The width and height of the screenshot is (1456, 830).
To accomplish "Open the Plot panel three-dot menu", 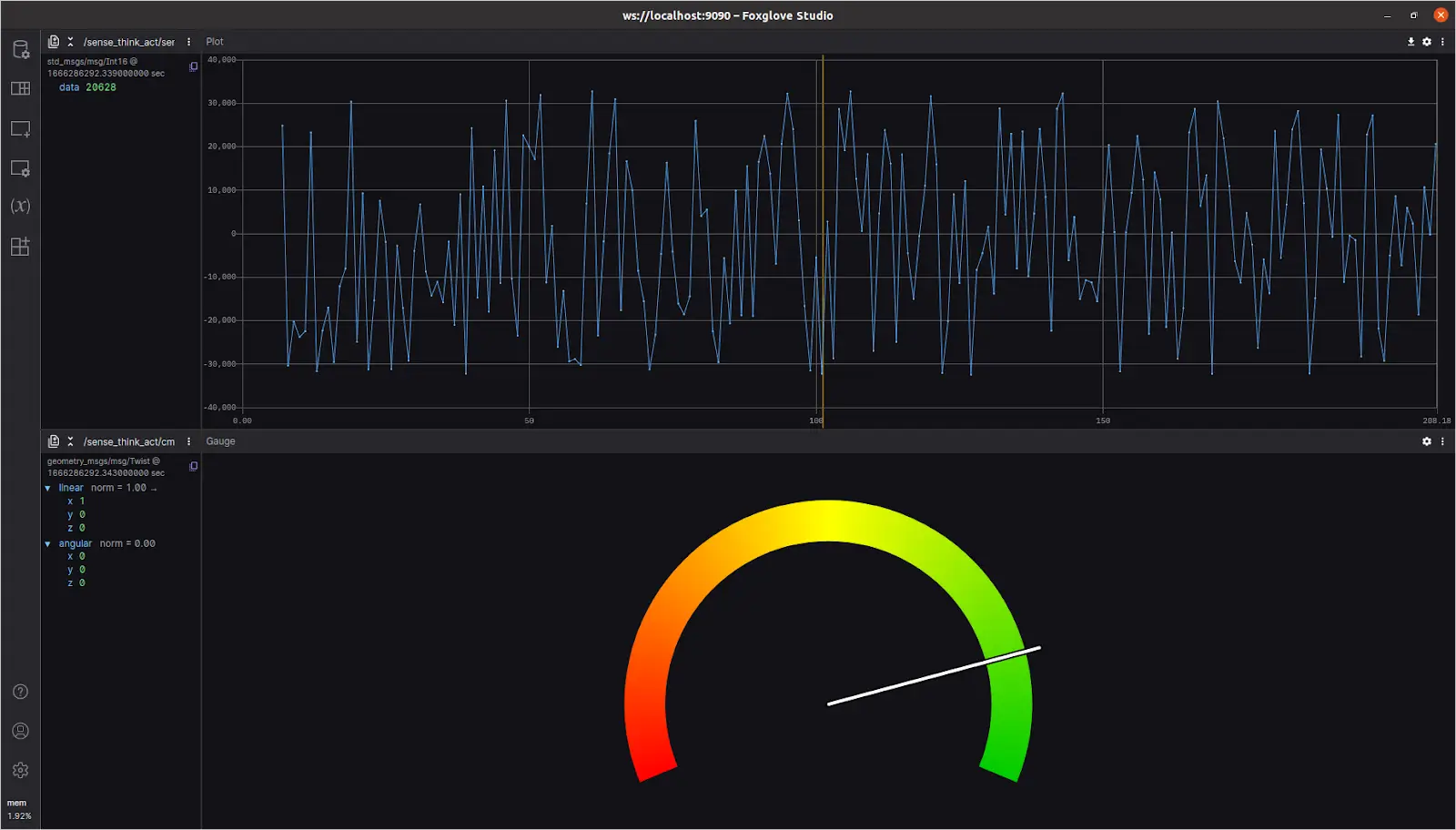I will 1442,42.
